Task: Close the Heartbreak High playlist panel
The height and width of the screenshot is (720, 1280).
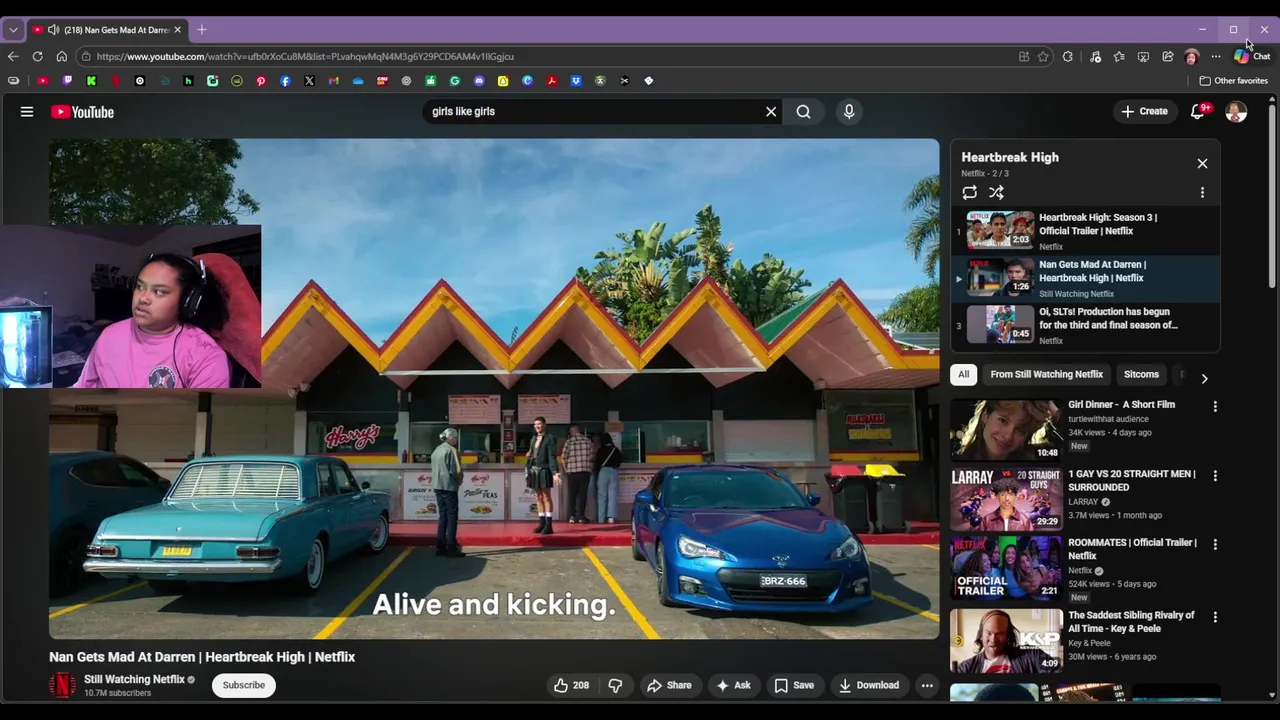Action: coord(1202,163)
